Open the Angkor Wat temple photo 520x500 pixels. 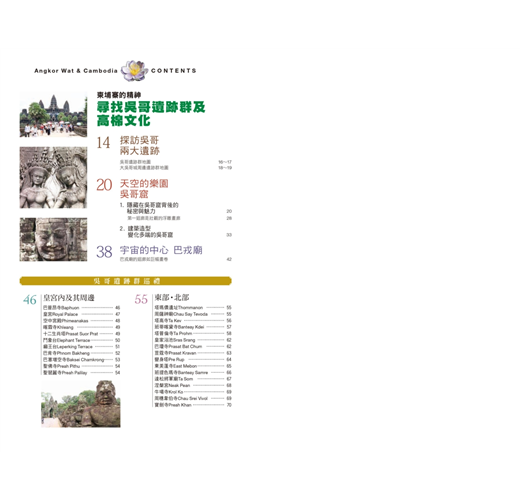tap(53, 115)
